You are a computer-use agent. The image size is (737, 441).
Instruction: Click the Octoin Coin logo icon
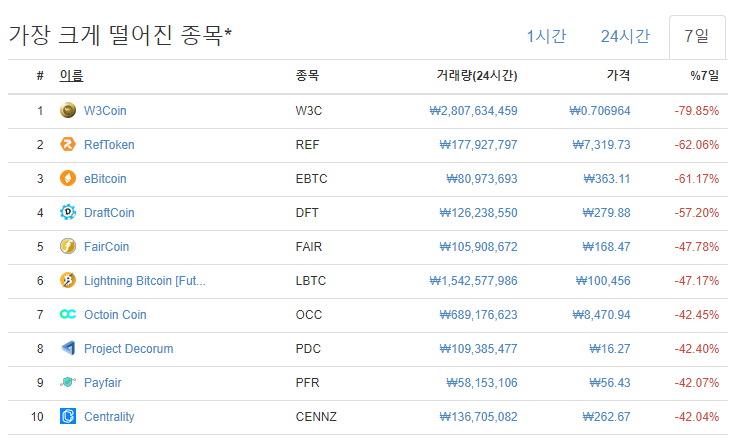pyautogui.click(x=68, y=315)
